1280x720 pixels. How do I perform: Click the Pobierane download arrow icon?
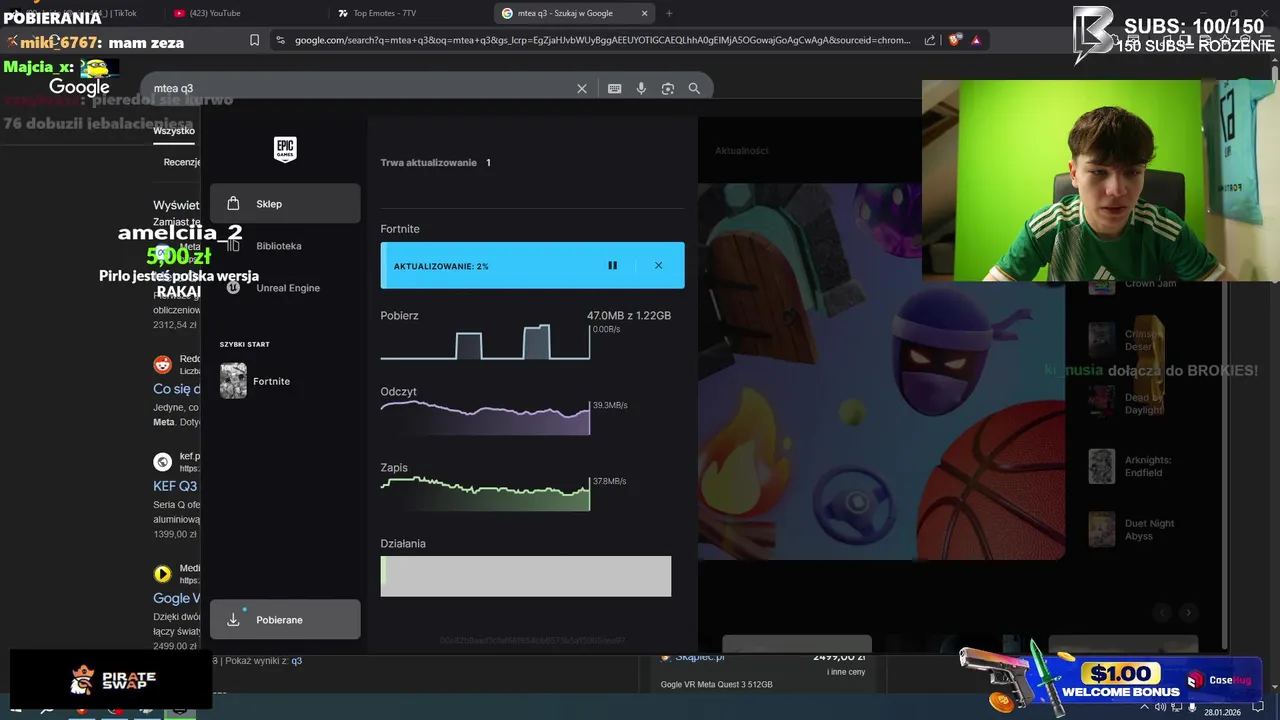[233, 620]
